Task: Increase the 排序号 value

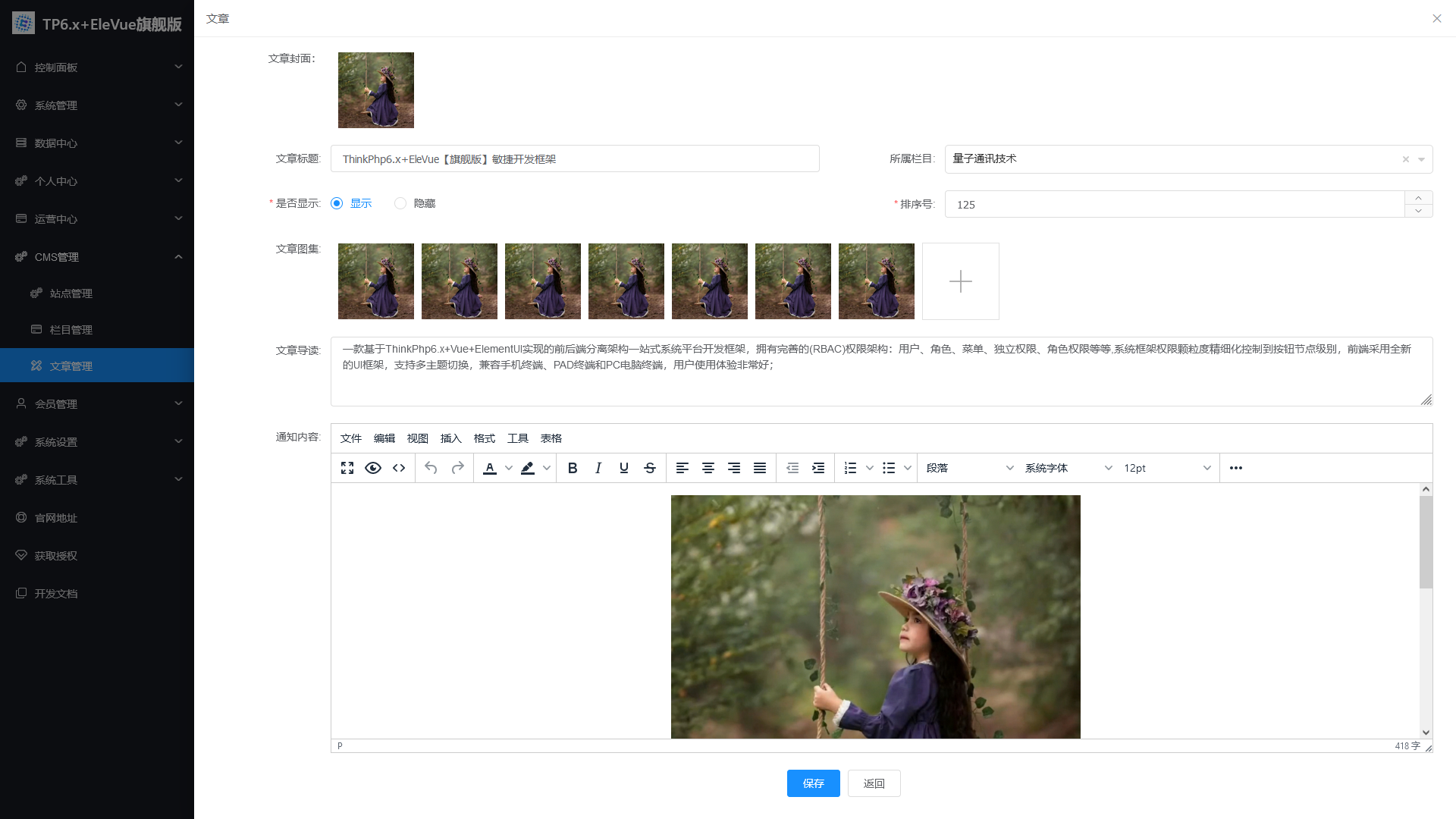Action: click(1418, 198)
